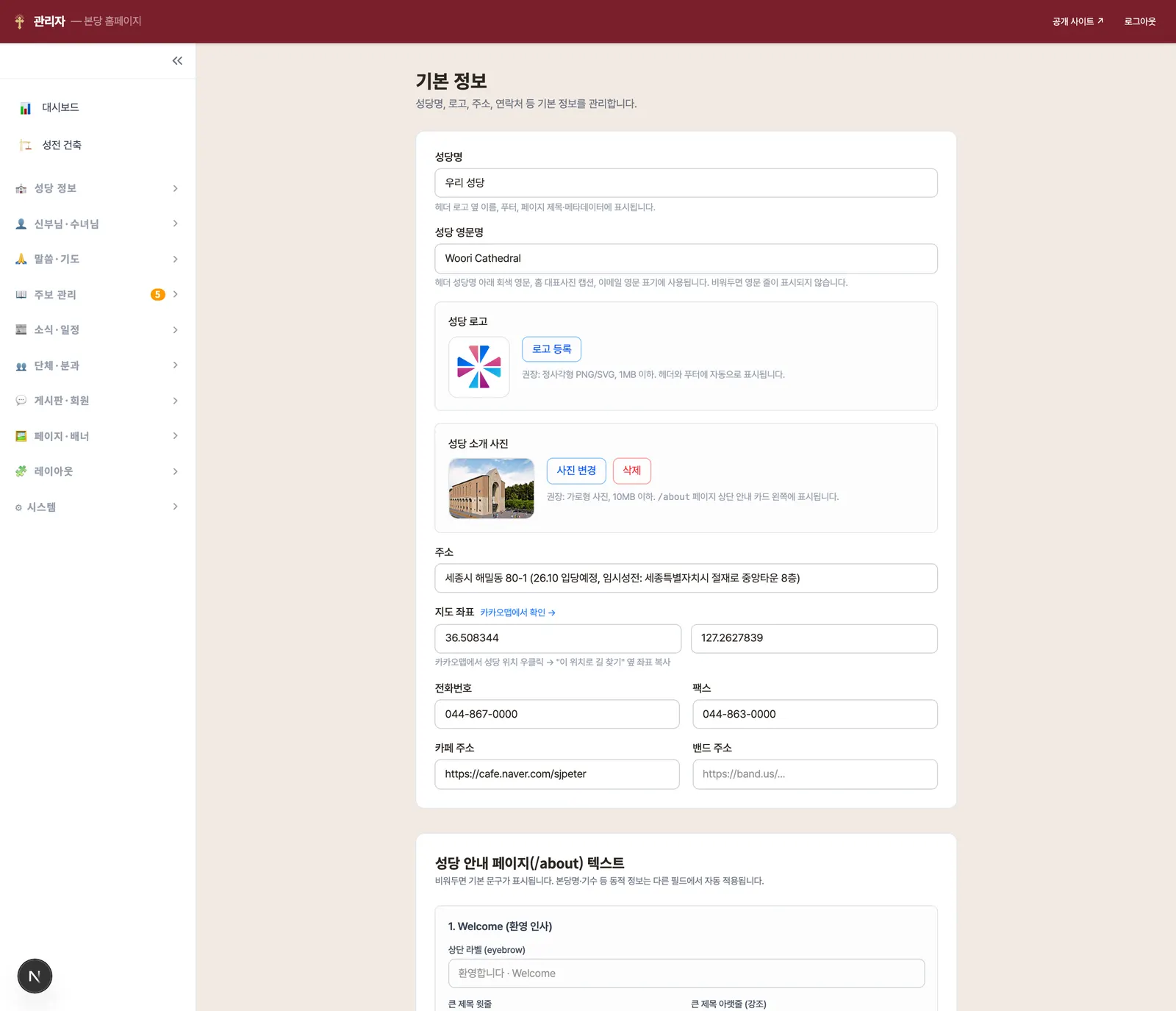Image resolution: width=1176 pixels, height=1011 pixels.
Task: Click the 대시보드 bar chart icon
Action: [x=26, y=108]
